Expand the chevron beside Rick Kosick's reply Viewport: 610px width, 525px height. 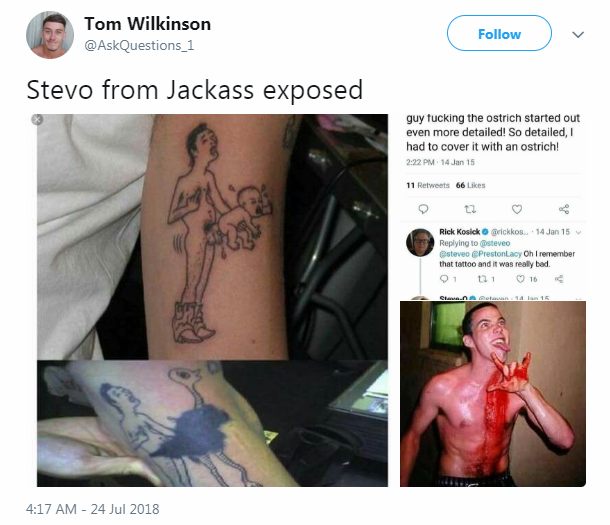[578, 232]
